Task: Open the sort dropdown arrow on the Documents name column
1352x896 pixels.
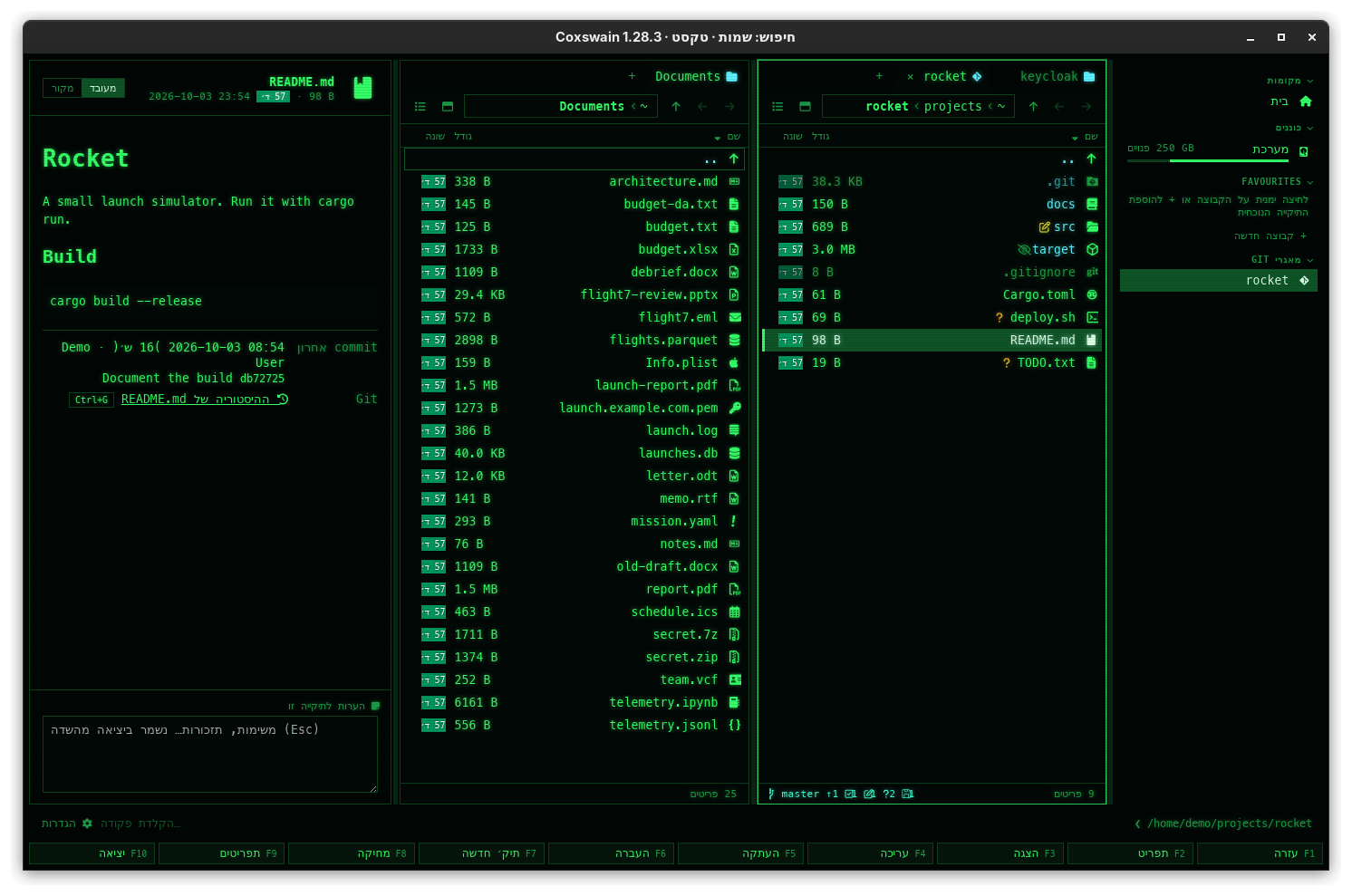Action: tap(718, 138)
